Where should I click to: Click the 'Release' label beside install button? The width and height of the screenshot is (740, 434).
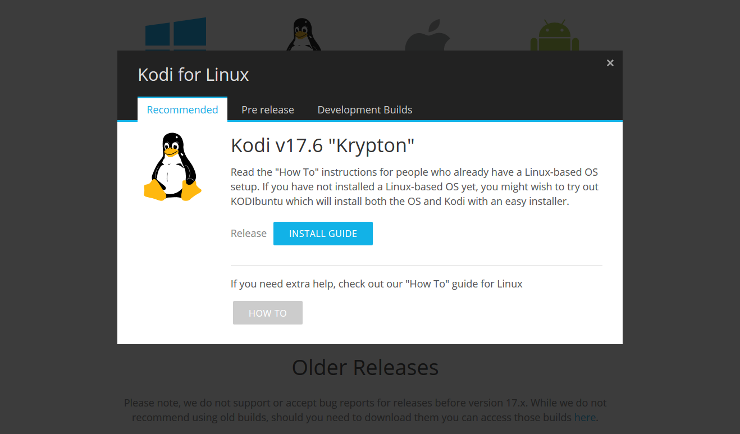point(248,234)
